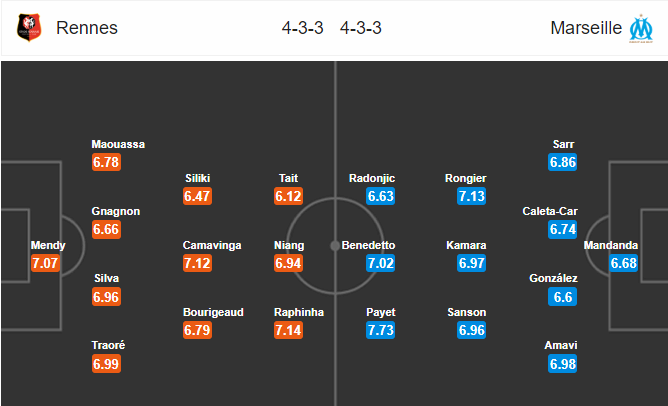Select Caleta-Car's name label

pos(550,211)
